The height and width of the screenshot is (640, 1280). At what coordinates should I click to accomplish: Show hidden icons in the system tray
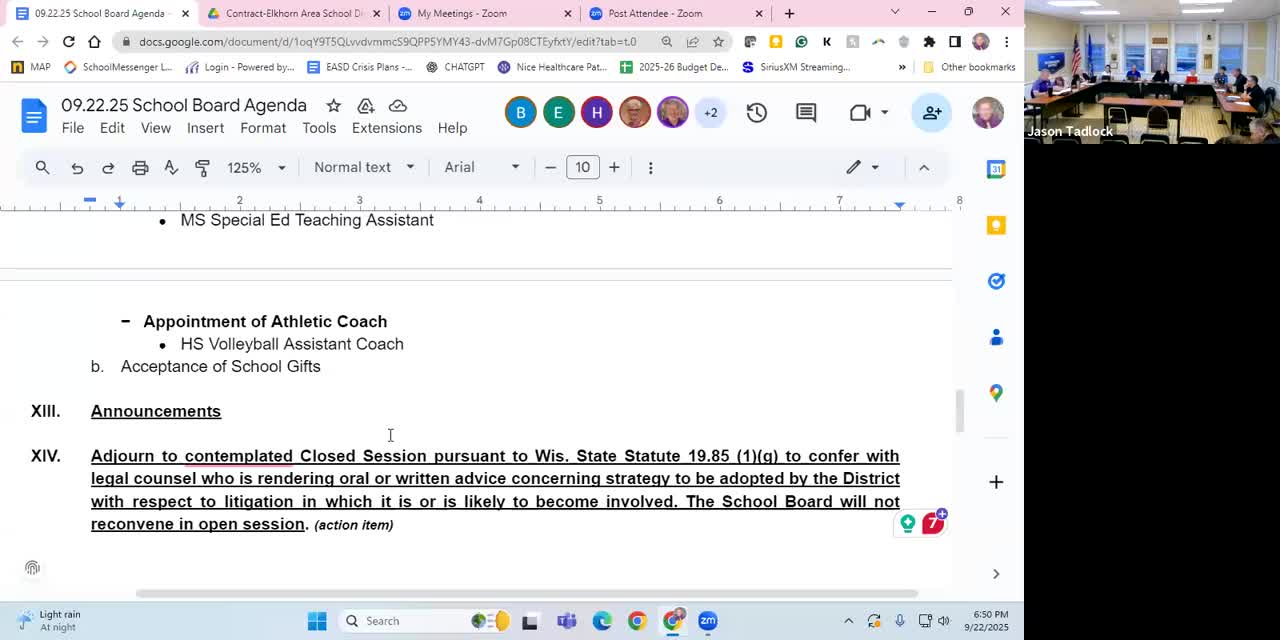tap(848, 621)
